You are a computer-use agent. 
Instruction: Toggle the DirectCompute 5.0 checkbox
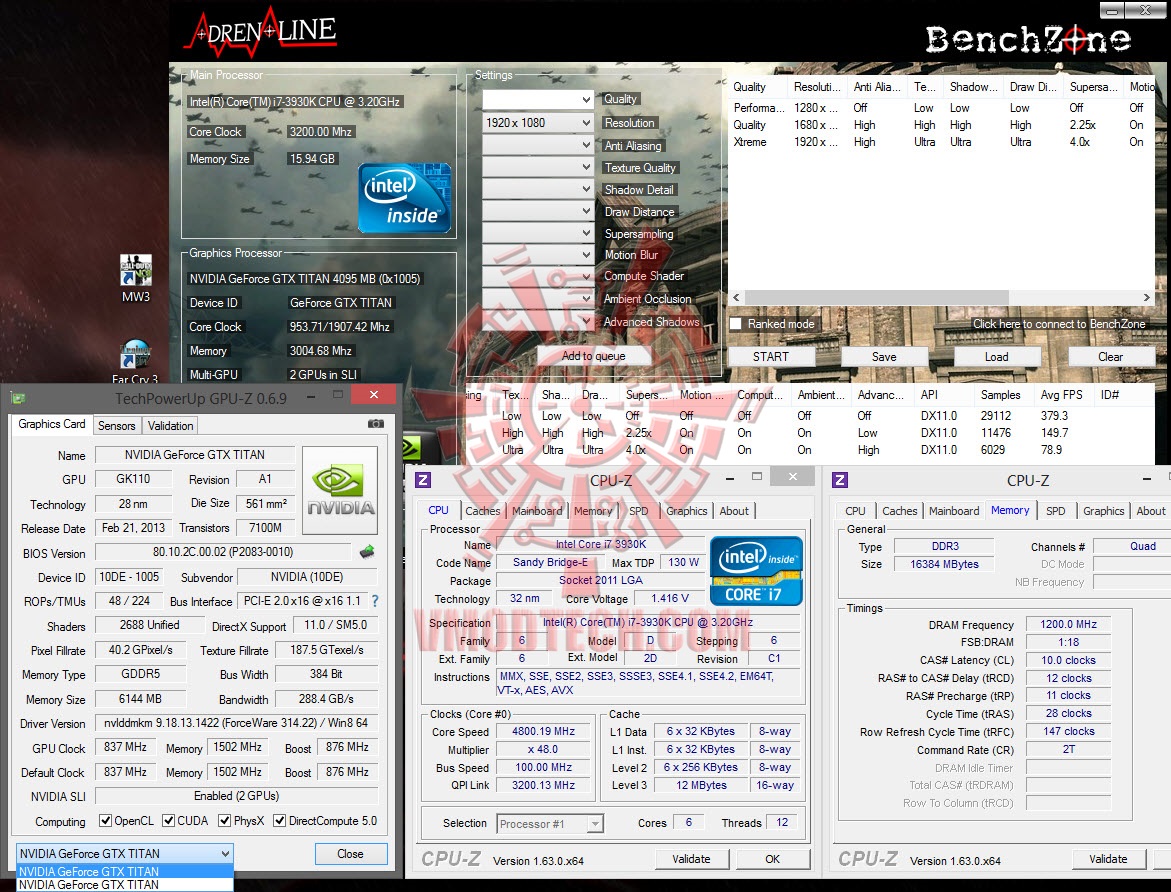279,820
